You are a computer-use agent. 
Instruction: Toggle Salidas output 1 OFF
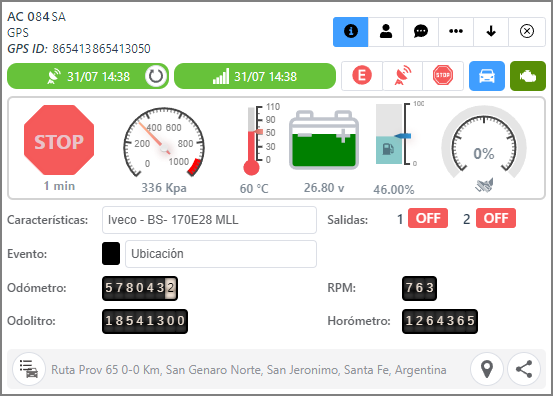(428, 218)
